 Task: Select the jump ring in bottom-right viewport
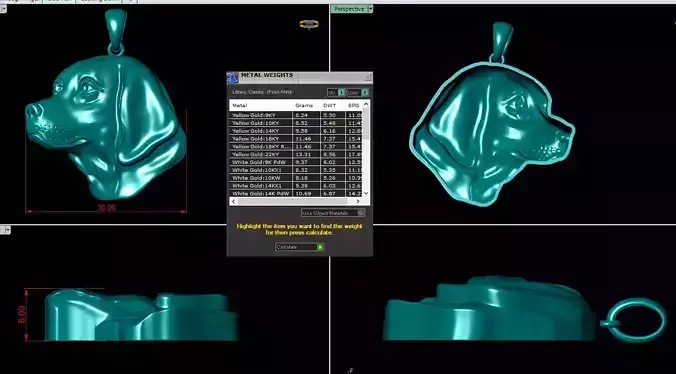tap(636, 320)
